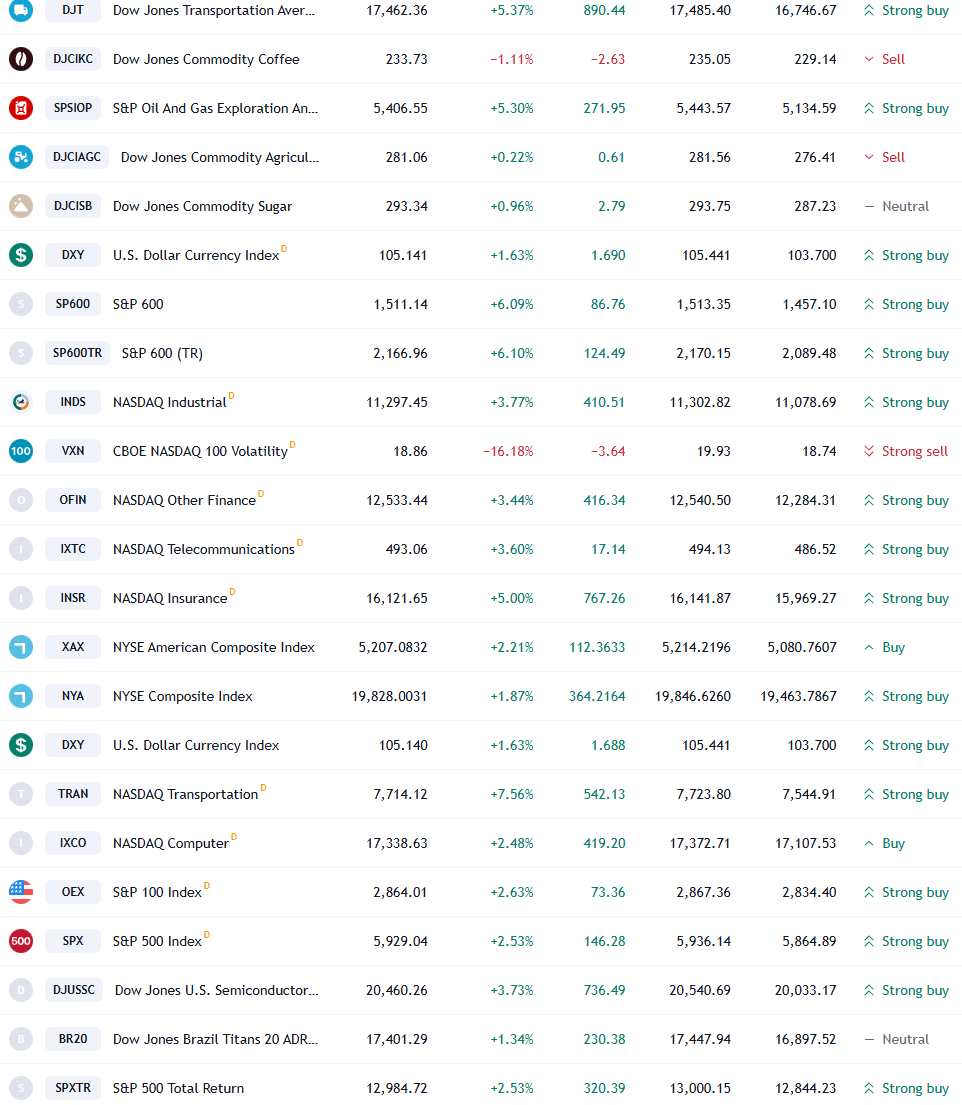Click the INSR grey letter icon

pos(21,598)
